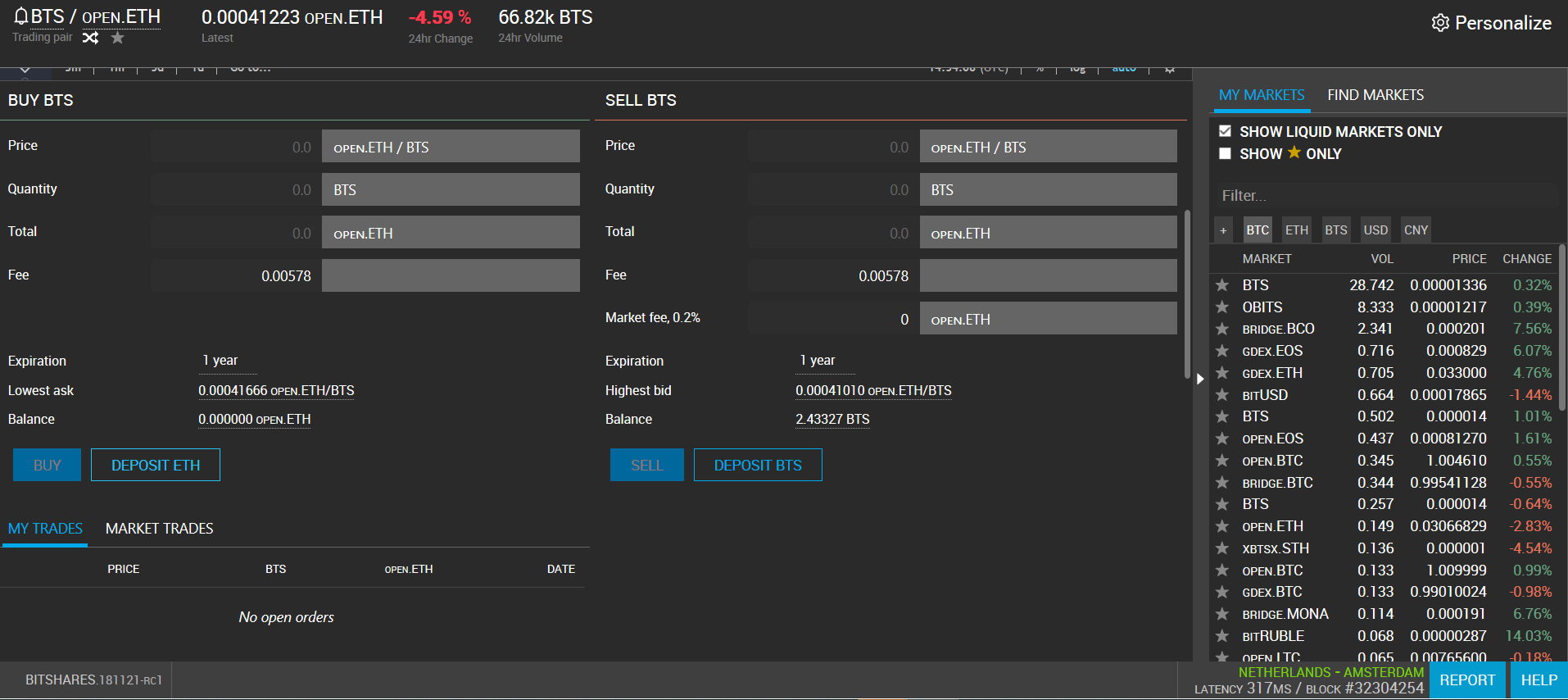Star the GDEX.ETH market row
Image resolution: width=1568 pixels, height=700 pixels.
point(1222,373)
